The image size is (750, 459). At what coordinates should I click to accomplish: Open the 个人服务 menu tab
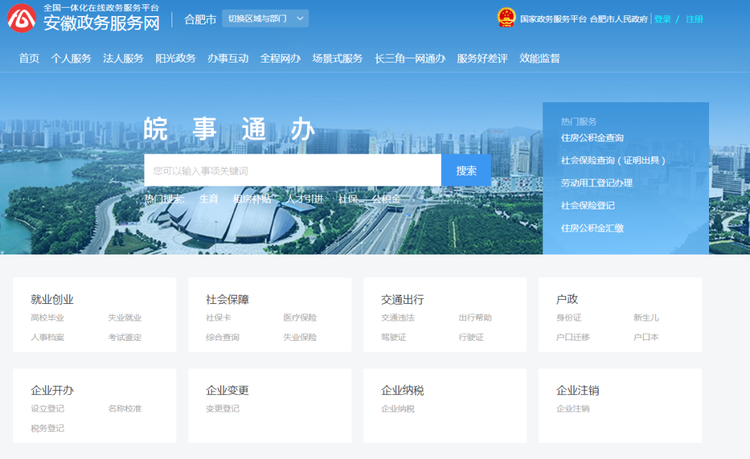coord(71,58)
